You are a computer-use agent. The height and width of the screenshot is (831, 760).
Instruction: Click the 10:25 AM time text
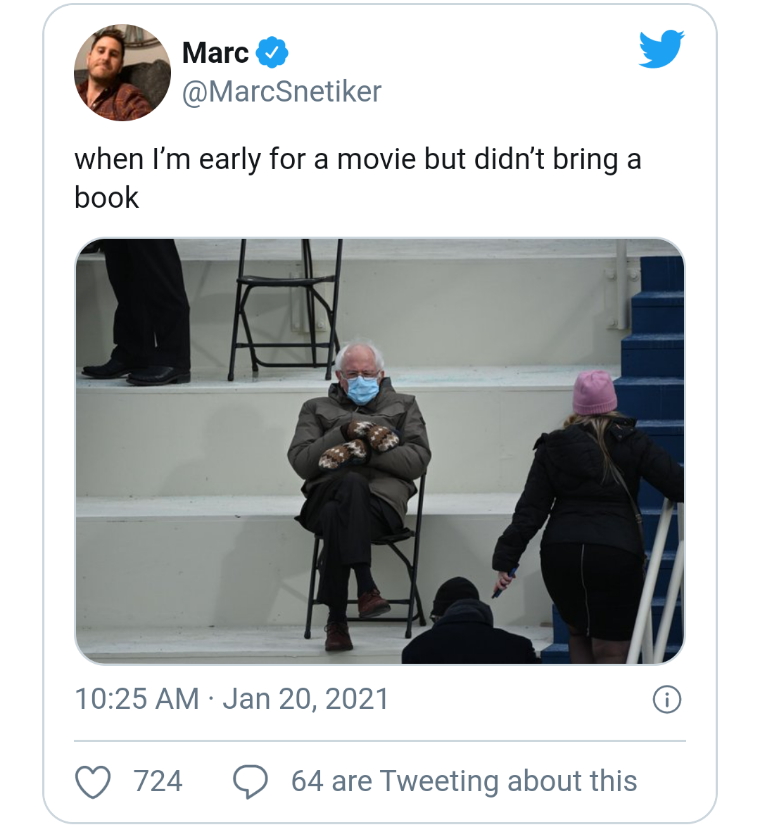137,699
